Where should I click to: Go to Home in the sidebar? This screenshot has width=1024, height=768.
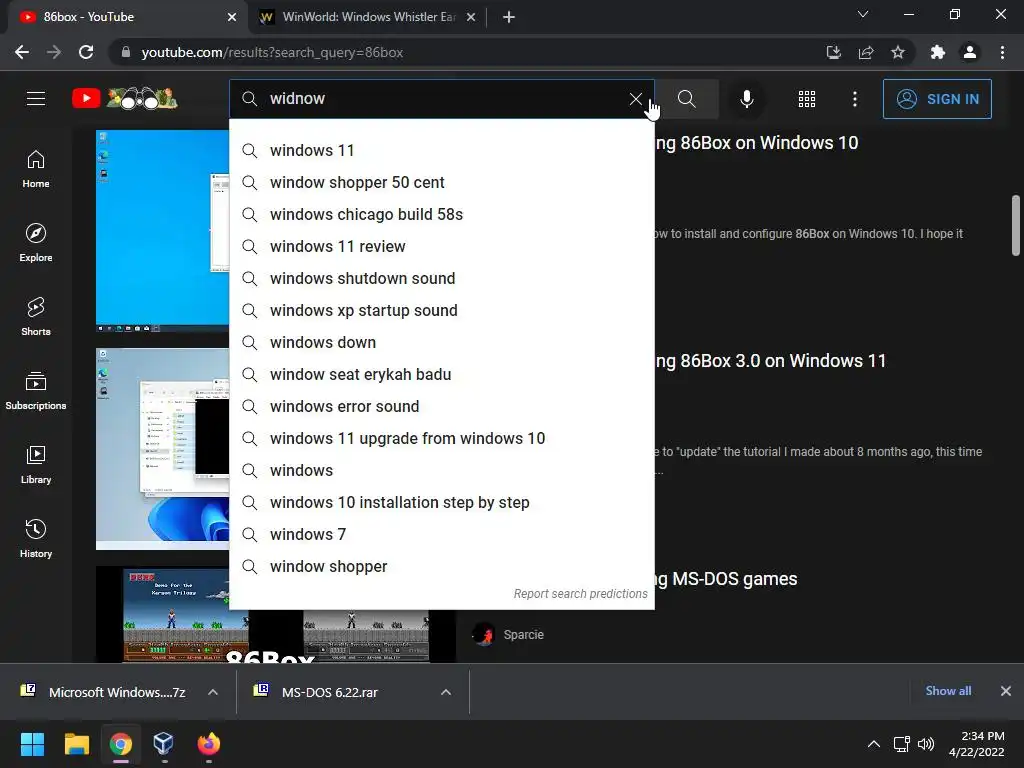coord(36,169)
